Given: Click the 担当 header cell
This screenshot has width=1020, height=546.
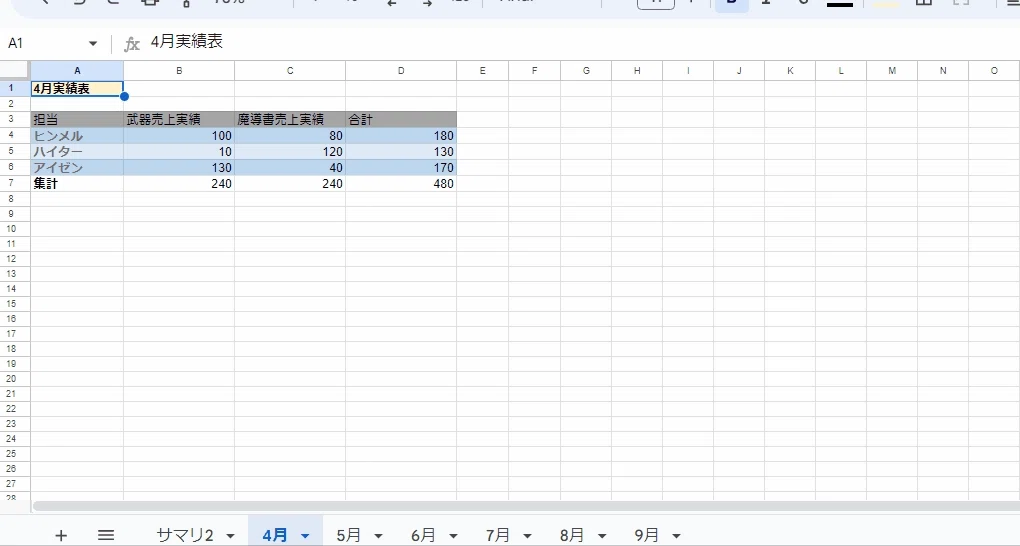Looking at the screenshot, I should coord(77,119).
